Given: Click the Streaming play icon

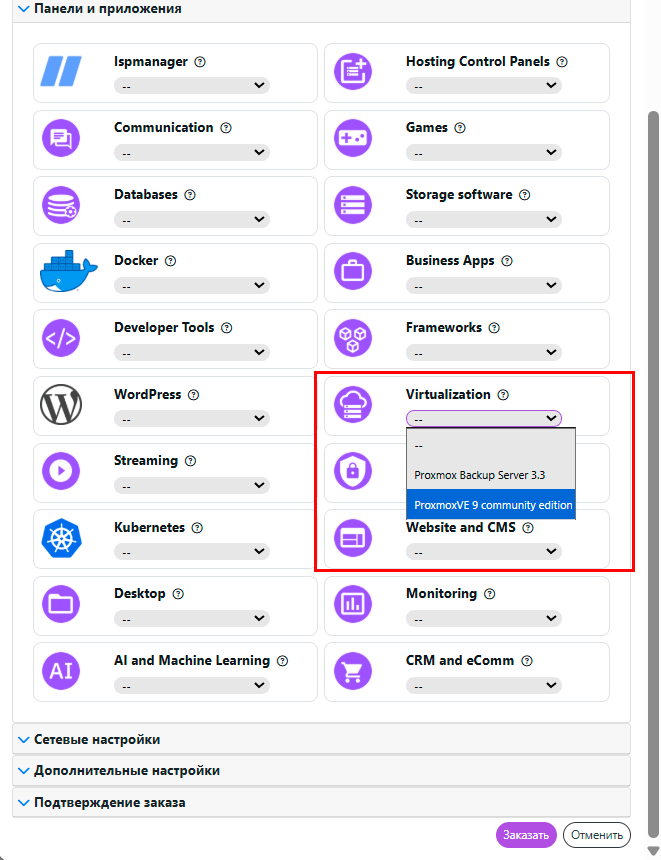Looking at the screenshot, I should [60, 470].
